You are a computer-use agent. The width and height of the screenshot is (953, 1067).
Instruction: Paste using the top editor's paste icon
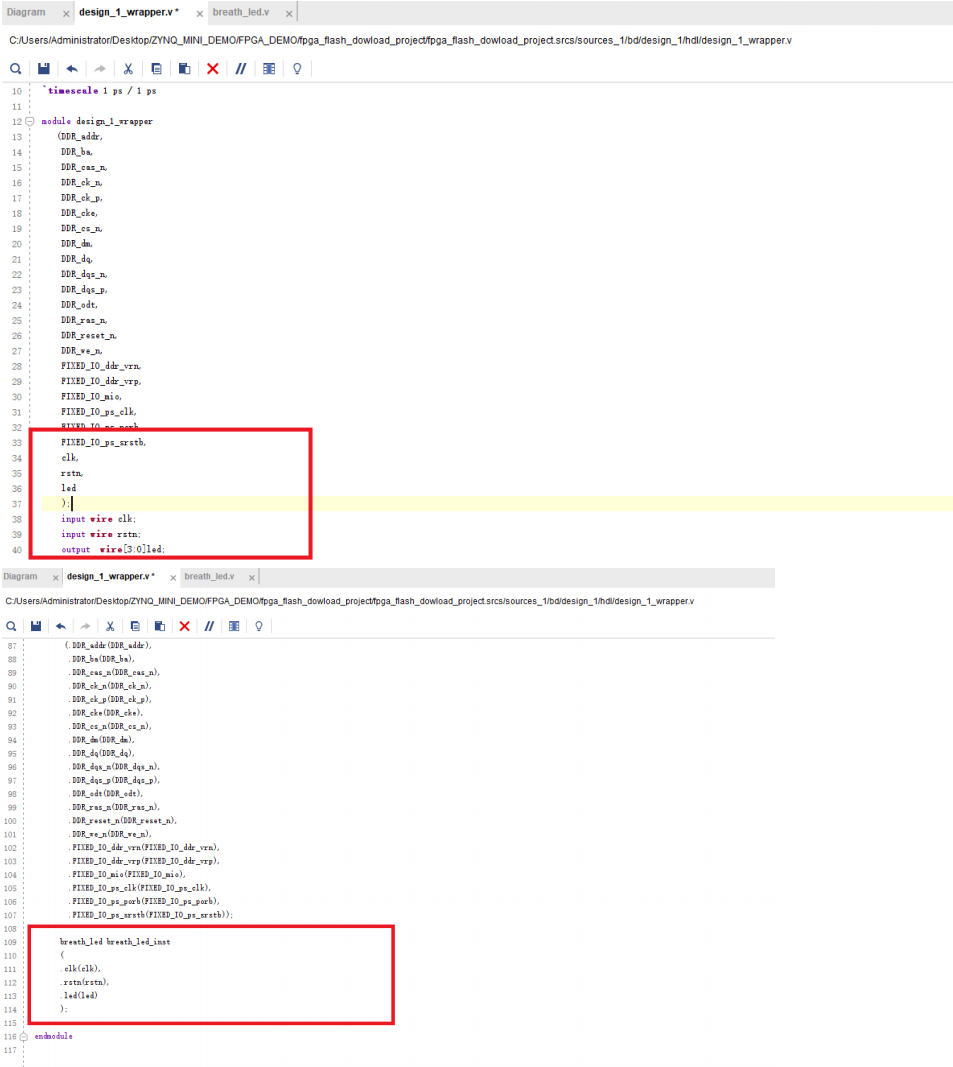184,69
